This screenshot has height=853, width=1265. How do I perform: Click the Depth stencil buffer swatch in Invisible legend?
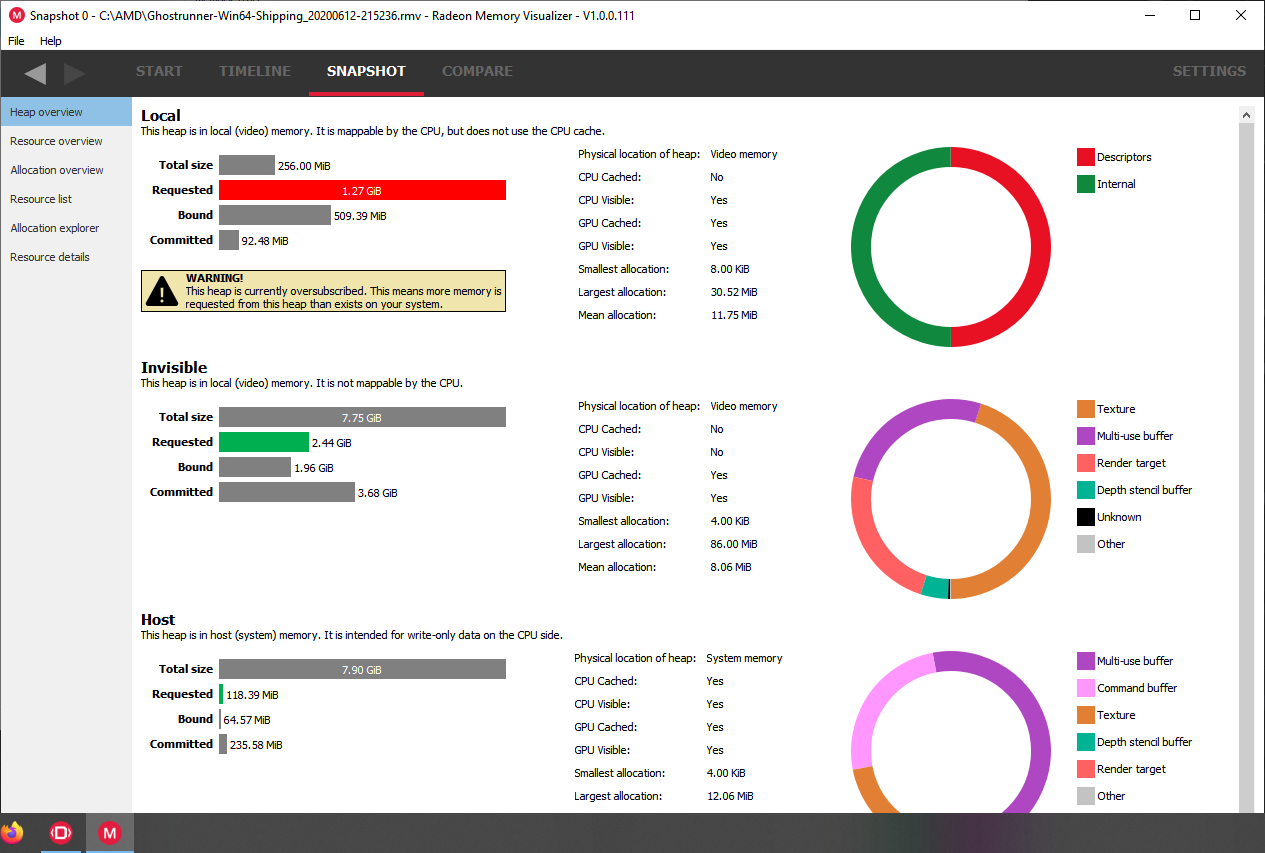[1086, 490]
